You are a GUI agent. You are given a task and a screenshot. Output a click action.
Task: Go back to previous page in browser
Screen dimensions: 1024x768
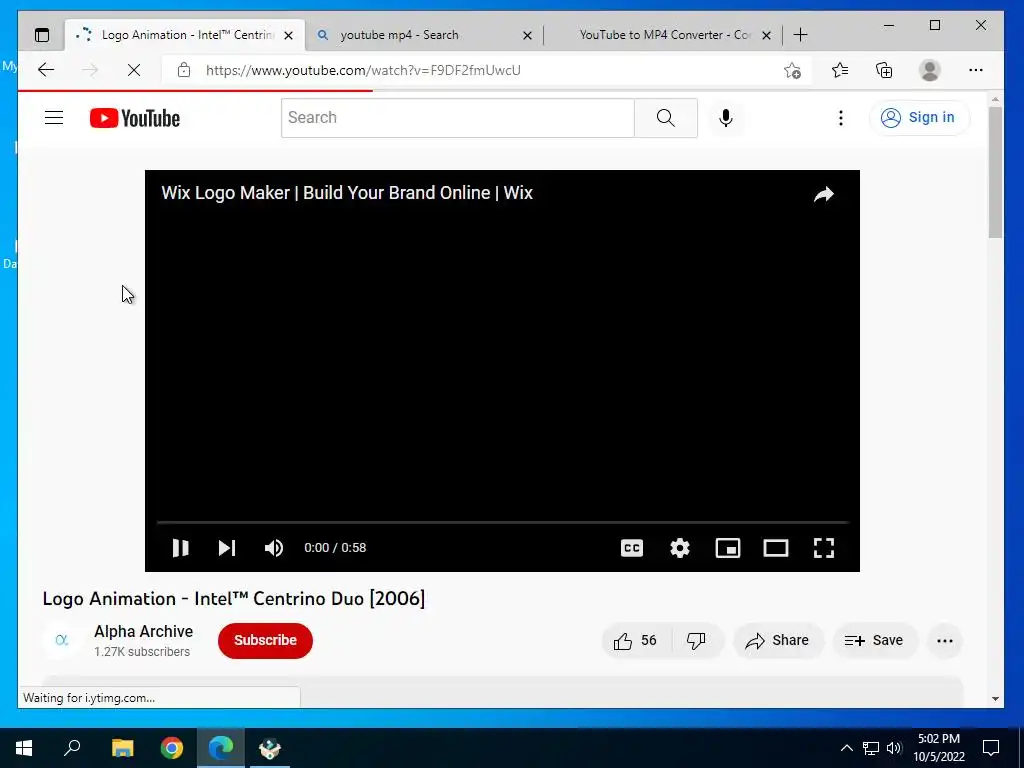[x=46, y=70]
